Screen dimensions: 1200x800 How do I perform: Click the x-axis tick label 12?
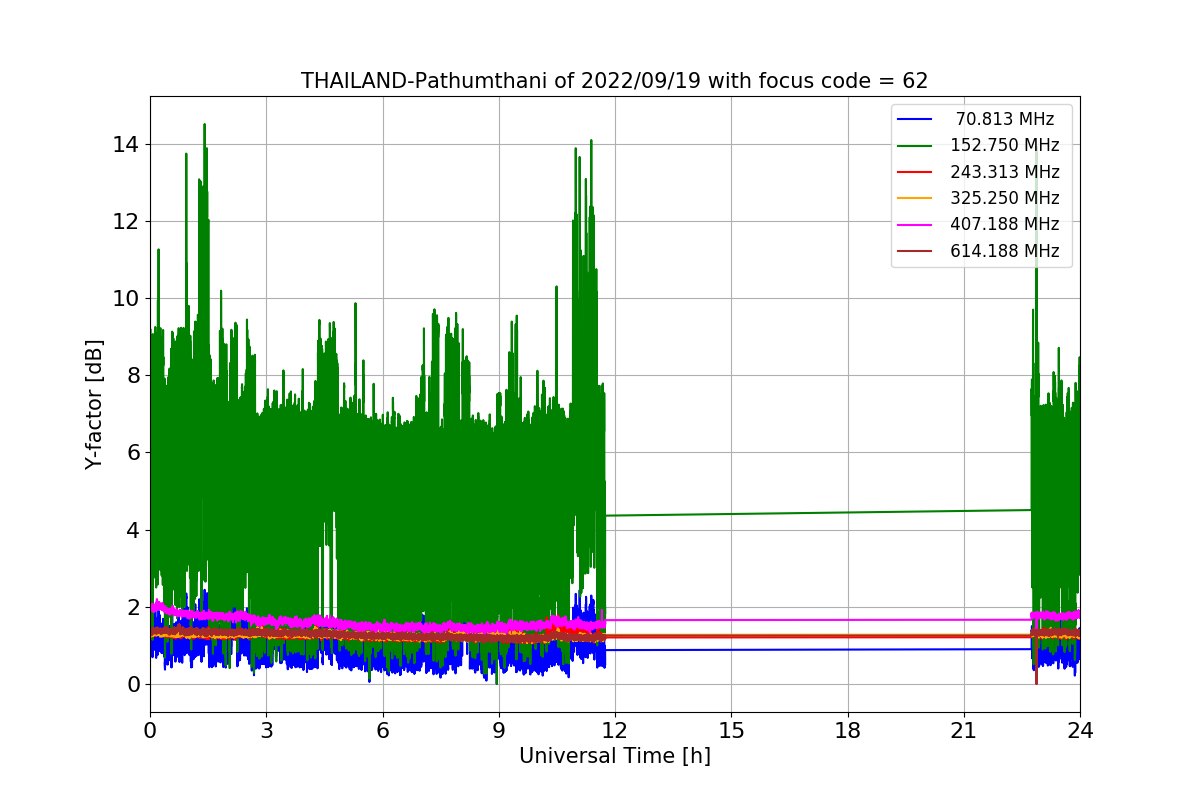[615, 731]
